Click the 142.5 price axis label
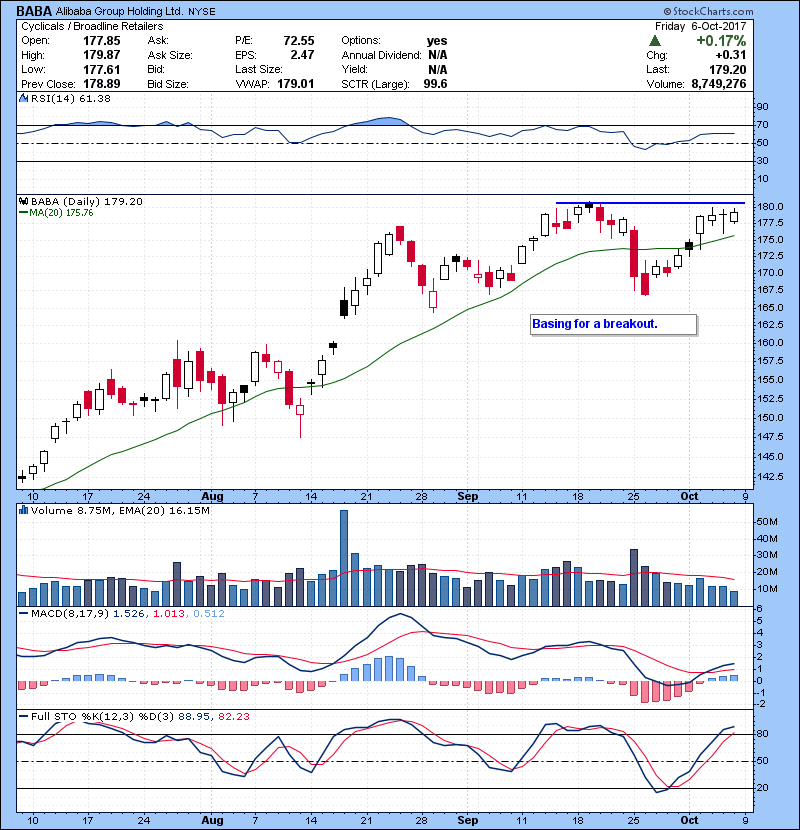Image resolution: width=800 pixels, height=830 pixels. [770, 476]
